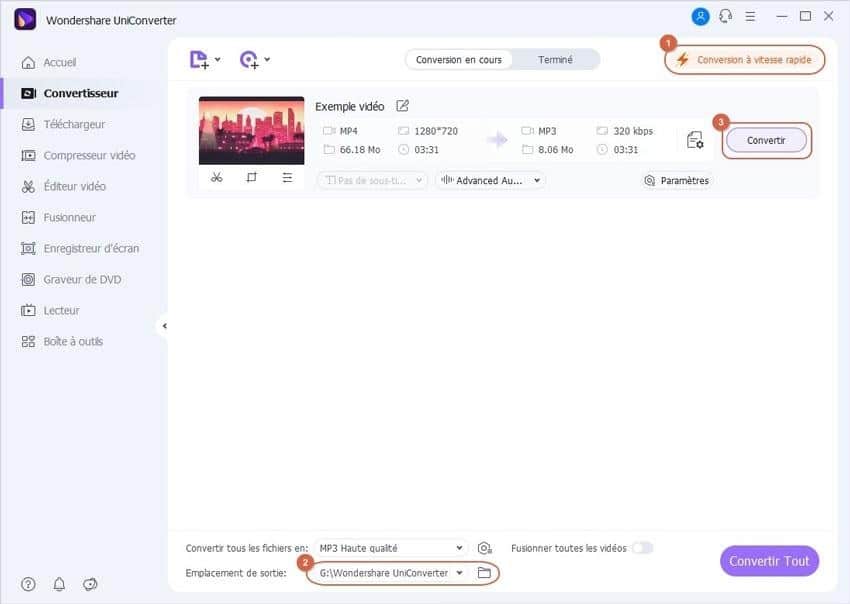Open the Pas de sous-titres dropdown
The width and height of the screenshot is (850, 604).
tap(372, 181)
